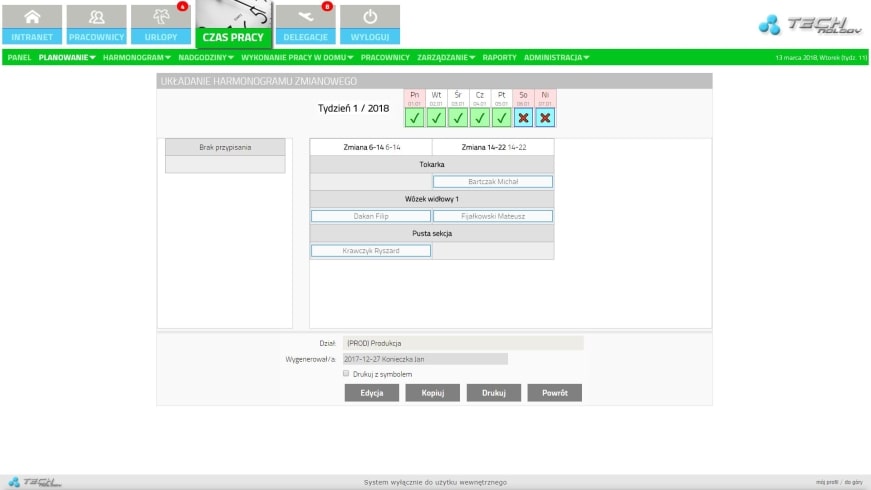The width and height of the screenshot is (871, 490).
Task: Enable the Drukuj z symbolem checkbox
Action: pyautogui.click(x=346, y=373)
